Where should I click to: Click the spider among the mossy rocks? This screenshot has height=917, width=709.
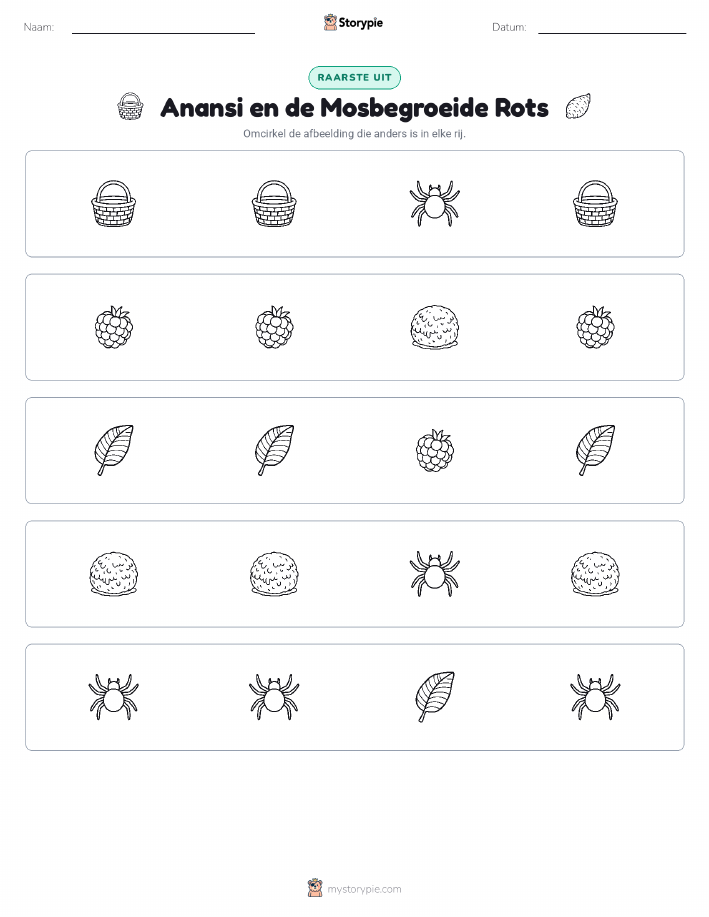click(435, 574)
